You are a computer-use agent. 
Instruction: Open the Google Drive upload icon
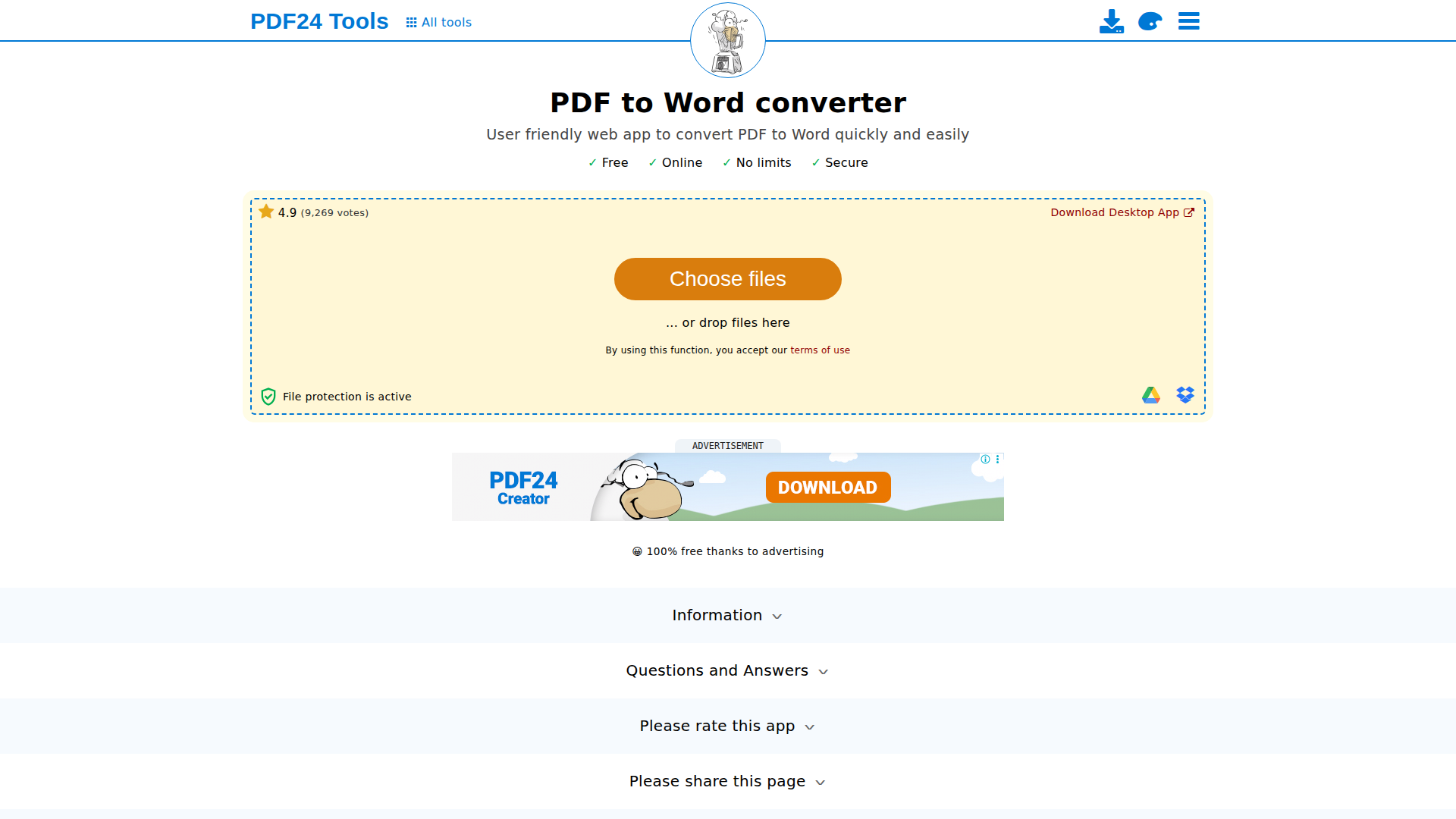tap(1150, 395)
